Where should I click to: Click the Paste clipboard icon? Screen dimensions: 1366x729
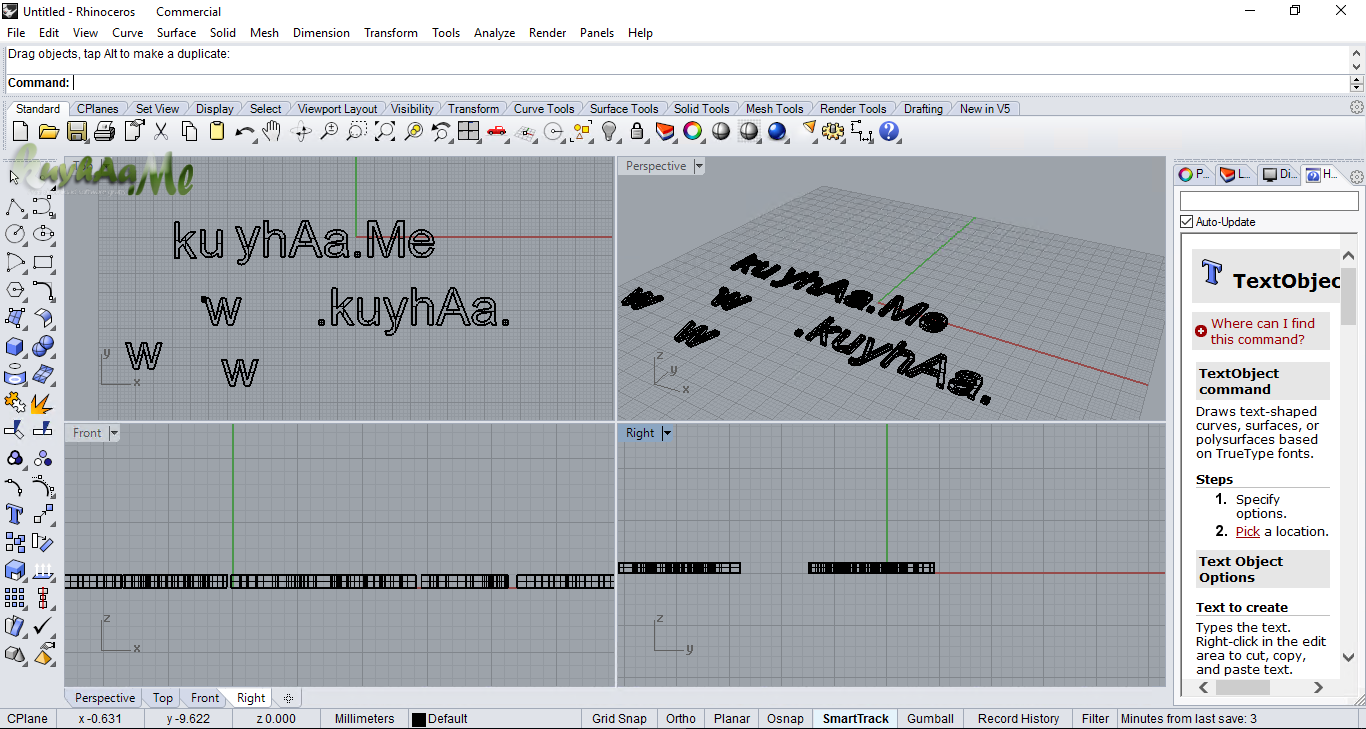tap(217, 131)
